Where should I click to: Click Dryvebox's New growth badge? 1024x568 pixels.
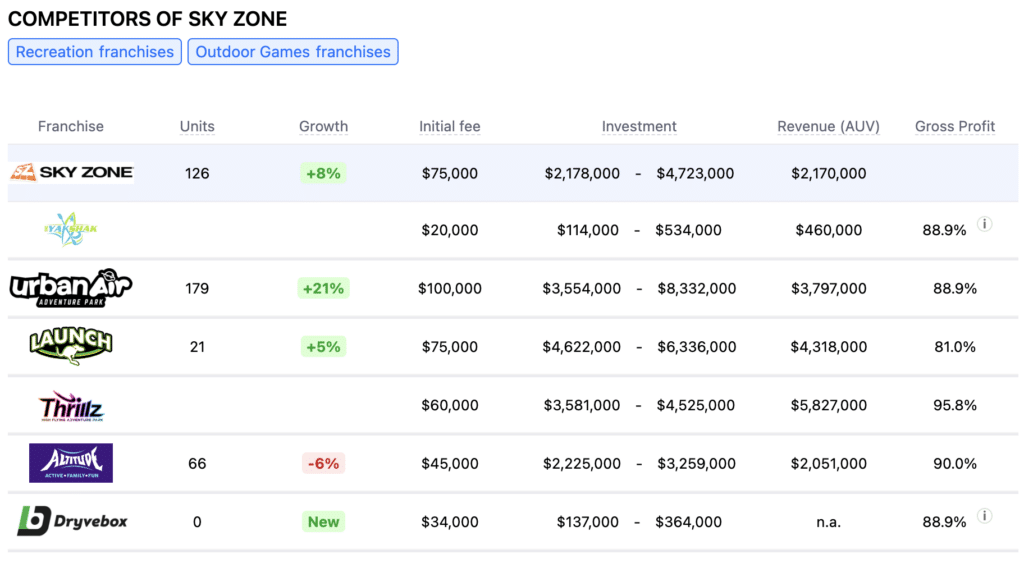[323, 522]
